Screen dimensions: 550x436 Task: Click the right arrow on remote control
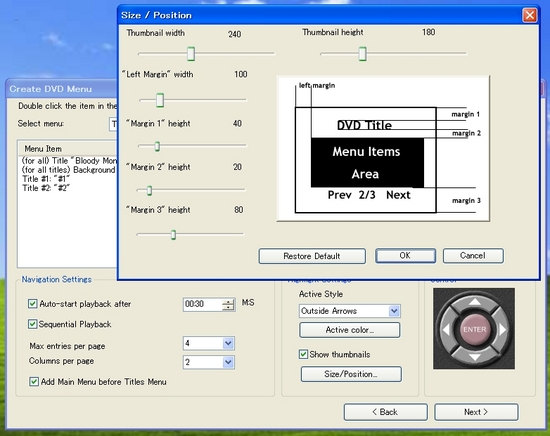point(502,330)
